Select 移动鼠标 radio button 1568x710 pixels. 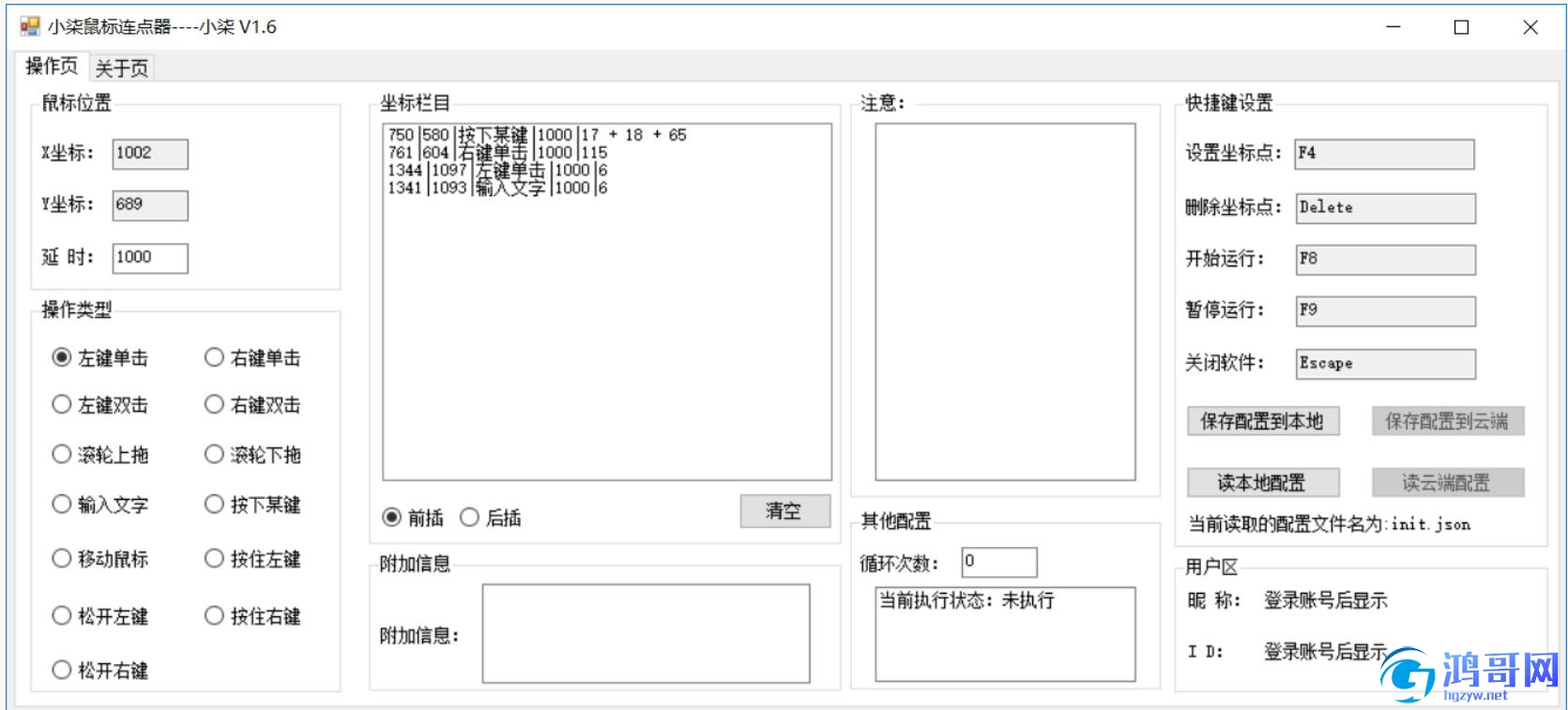coord(100,558)
